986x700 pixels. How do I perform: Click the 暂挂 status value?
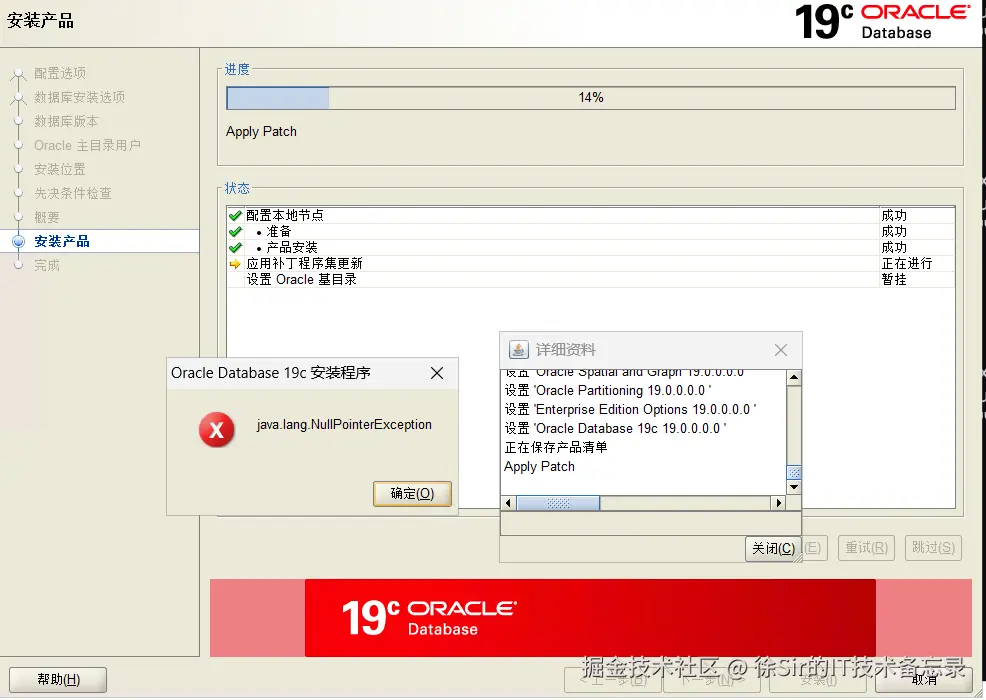coord(894,279)
